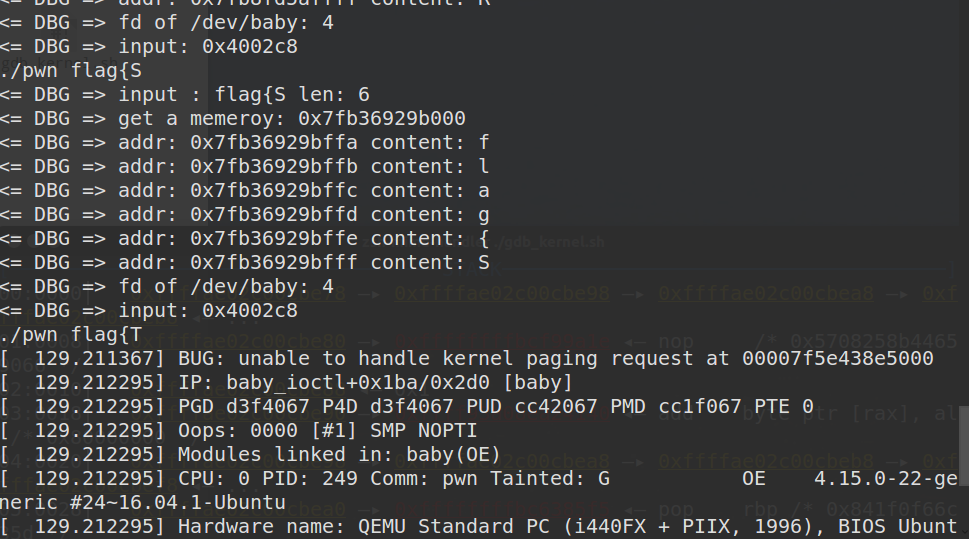
Task: Click the last 'fd of /dev/baby: 4' line
Action: pyautogui.click(x=167, y=287)
